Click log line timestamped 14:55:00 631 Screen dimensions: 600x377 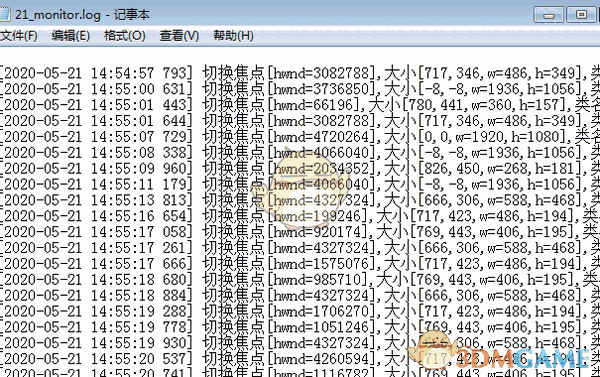[x=300, y=89]
